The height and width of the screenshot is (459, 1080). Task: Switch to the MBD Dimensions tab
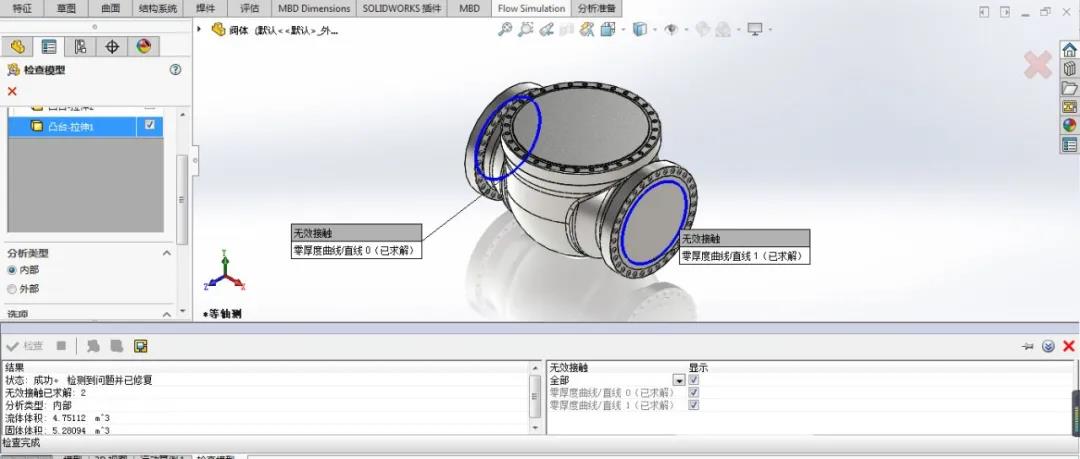[x=314, y=8]
